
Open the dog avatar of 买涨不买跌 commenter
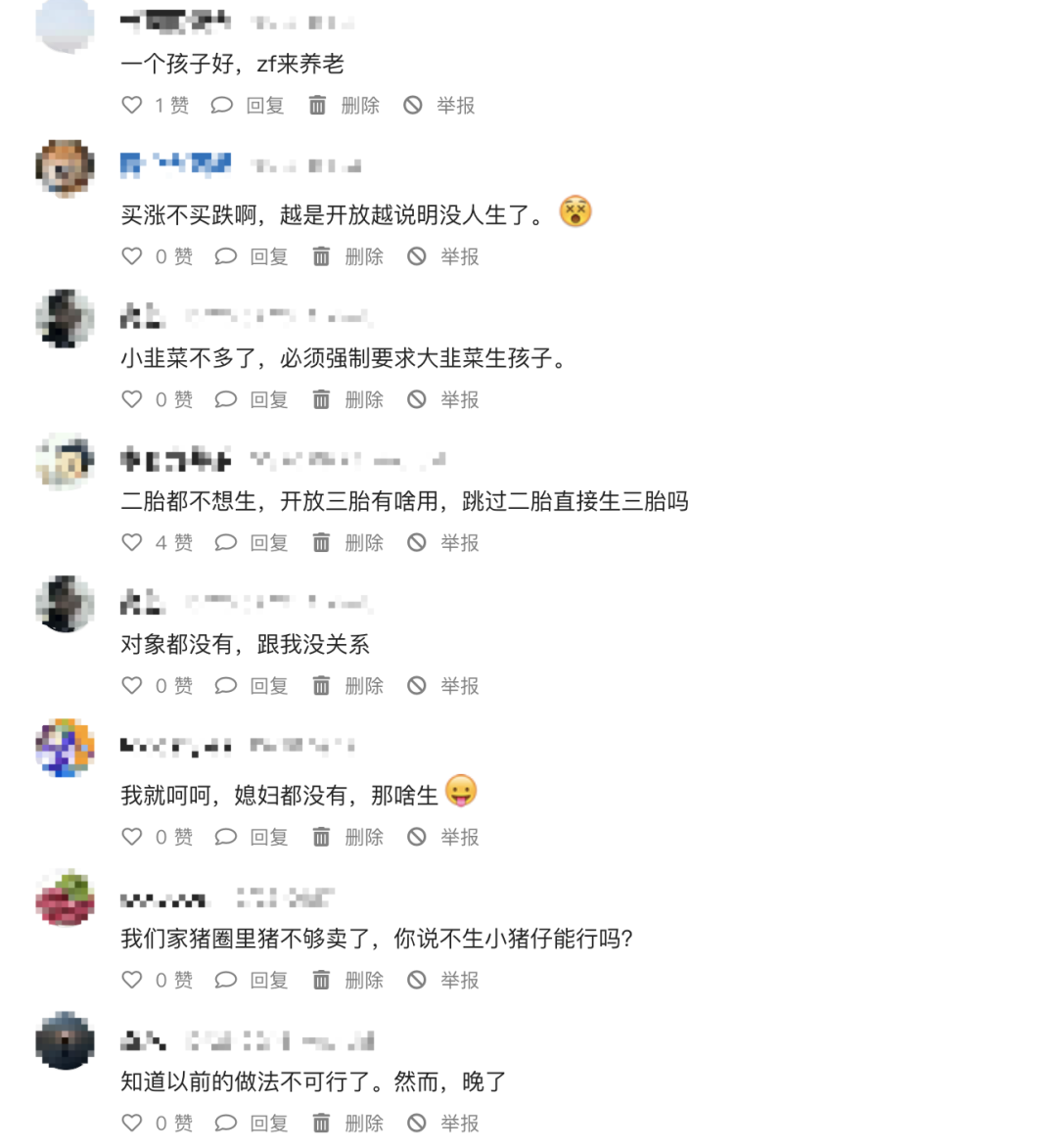coord(66,168)
